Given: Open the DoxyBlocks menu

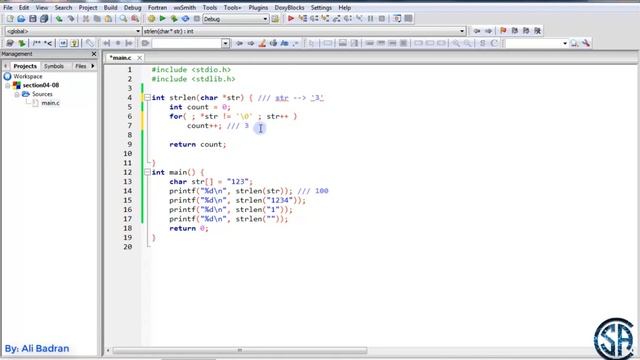Looking at the screenshot, I should coord(289,7).
